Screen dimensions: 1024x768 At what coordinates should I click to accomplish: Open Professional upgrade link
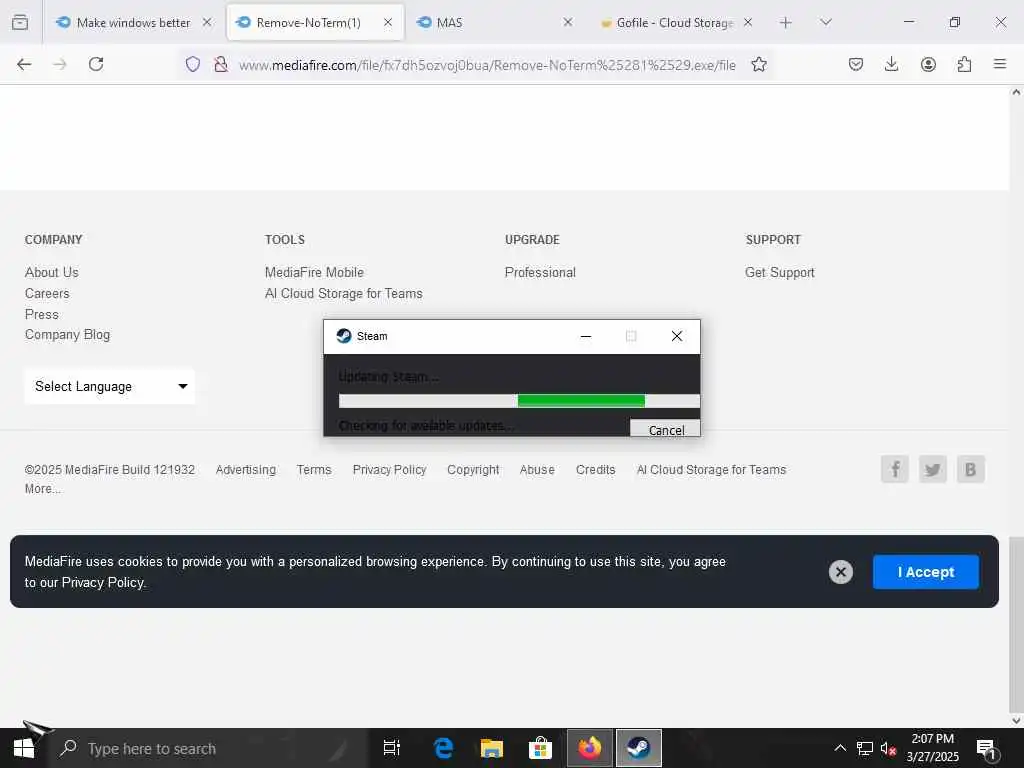(540, 272)
